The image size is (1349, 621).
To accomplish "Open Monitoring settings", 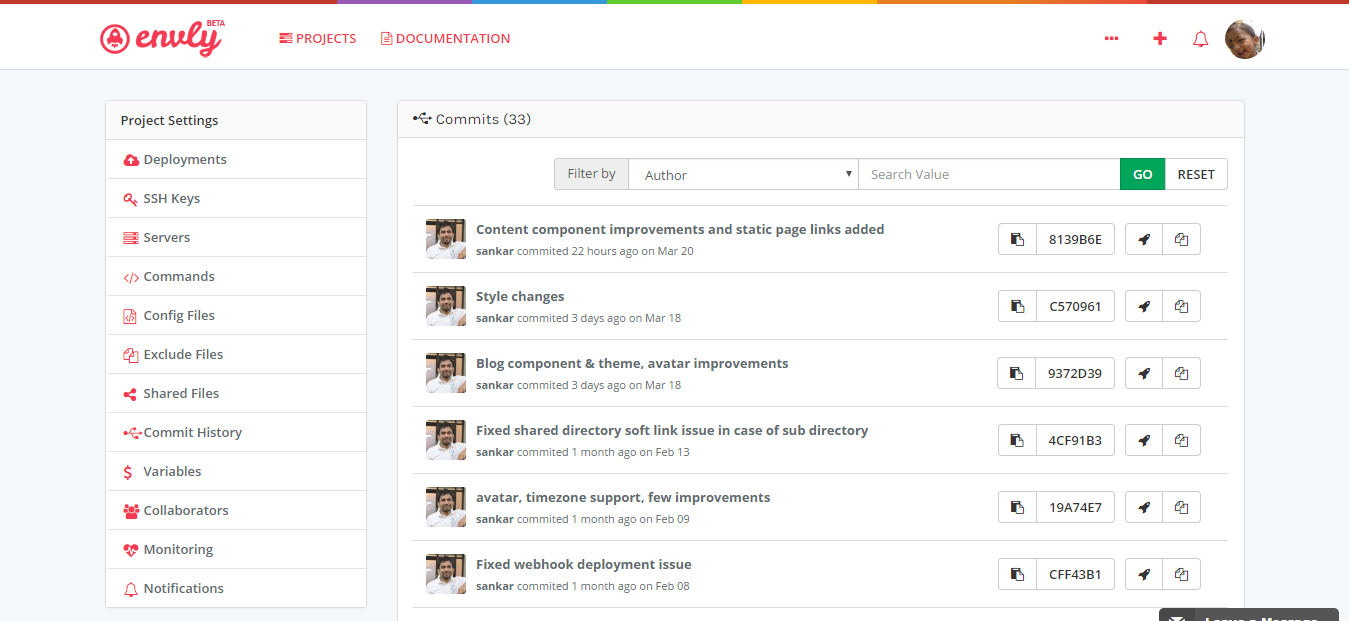I will 236,549.
